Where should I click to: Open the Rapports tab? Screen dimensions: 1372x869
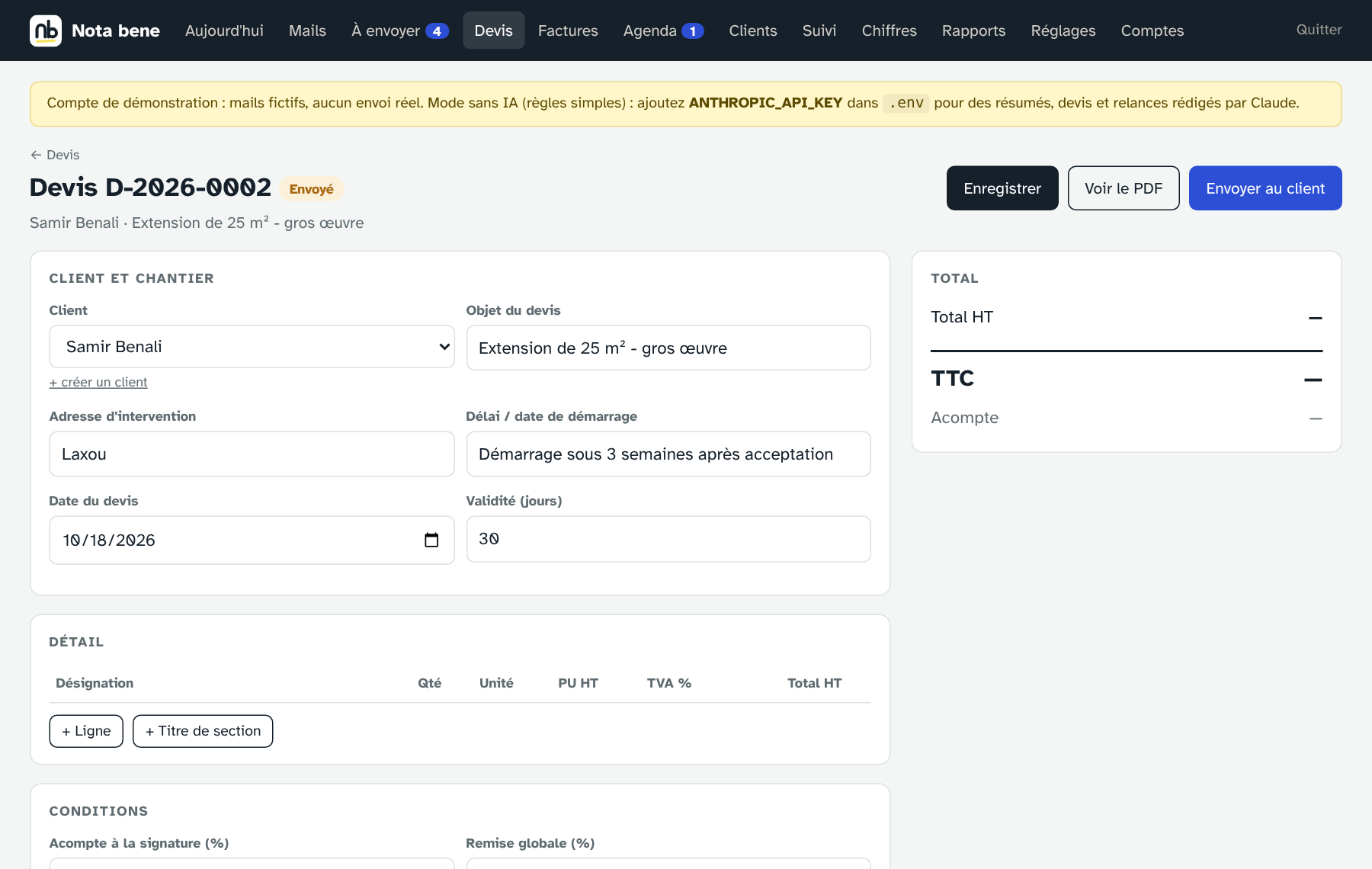tap(973, 30)
